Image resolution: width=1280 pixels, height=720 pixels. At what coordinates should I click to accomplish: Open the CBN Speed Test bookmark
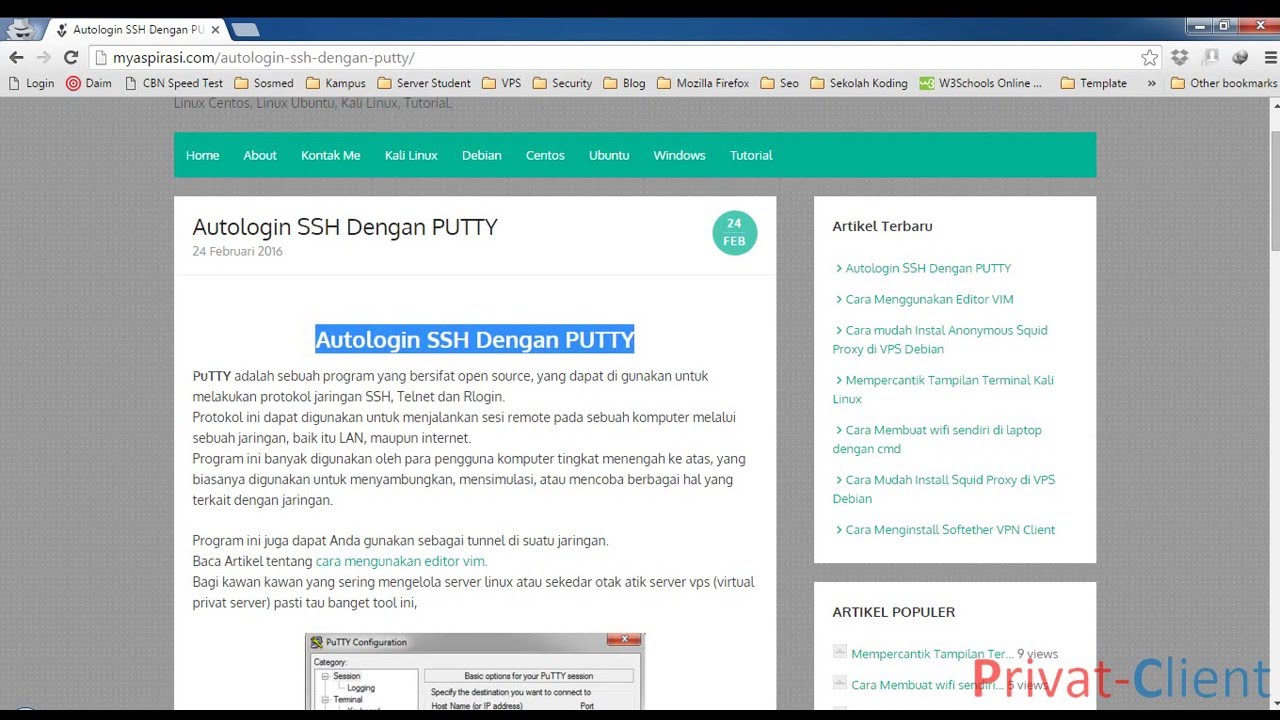click(x=173, y=83)
